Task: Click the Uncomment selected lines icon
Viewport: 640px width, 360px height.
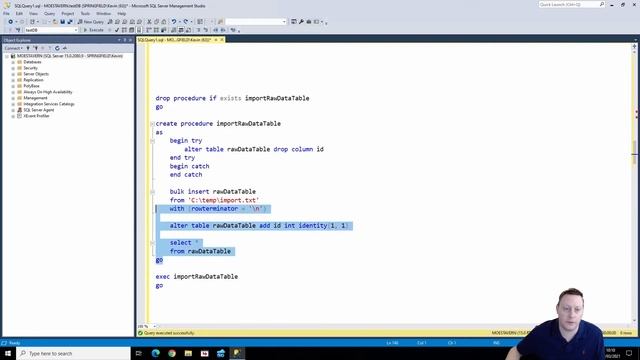Action: click(x=206, y=30)
